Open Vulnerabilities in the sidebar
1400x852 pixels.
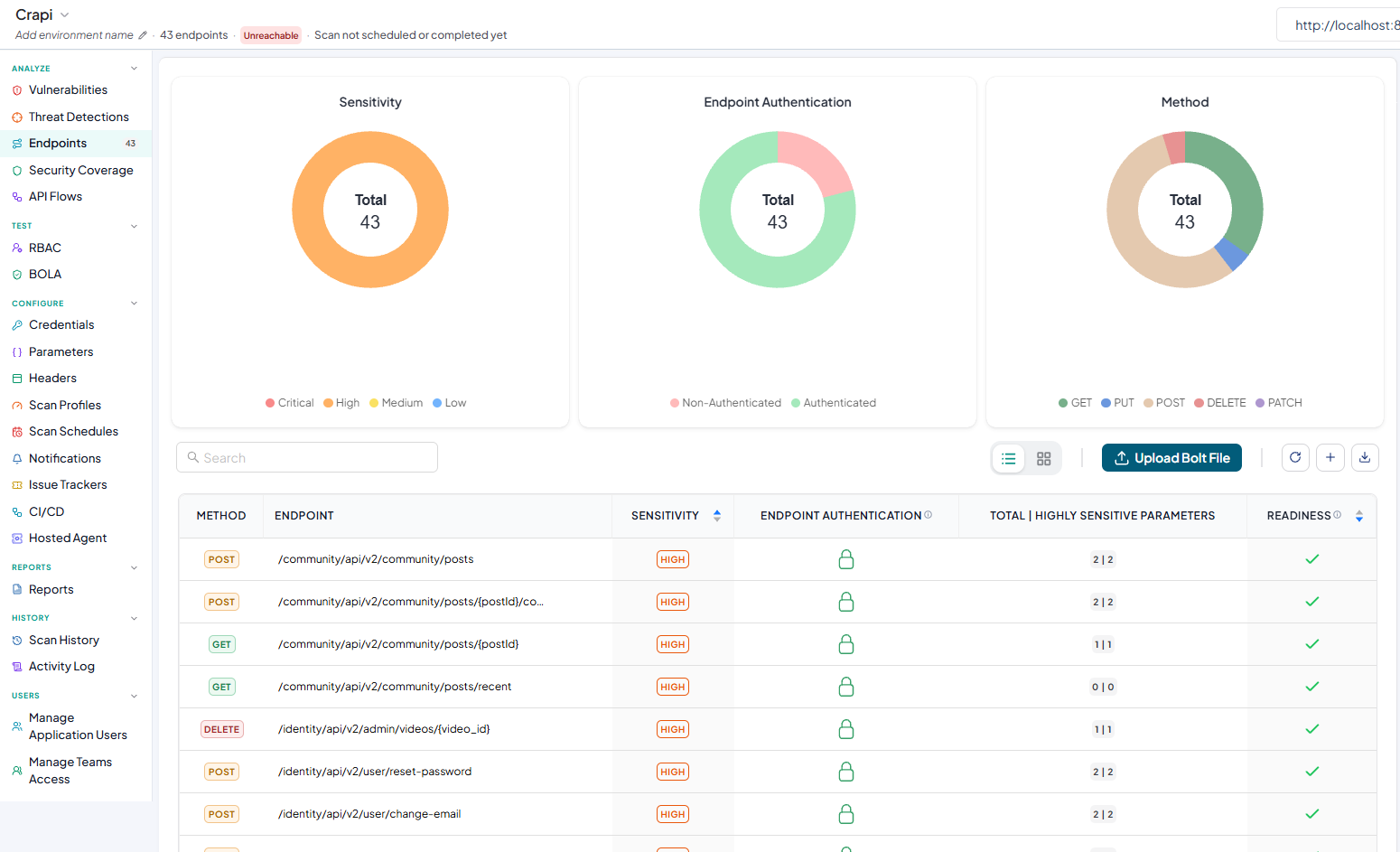(68, 90)
